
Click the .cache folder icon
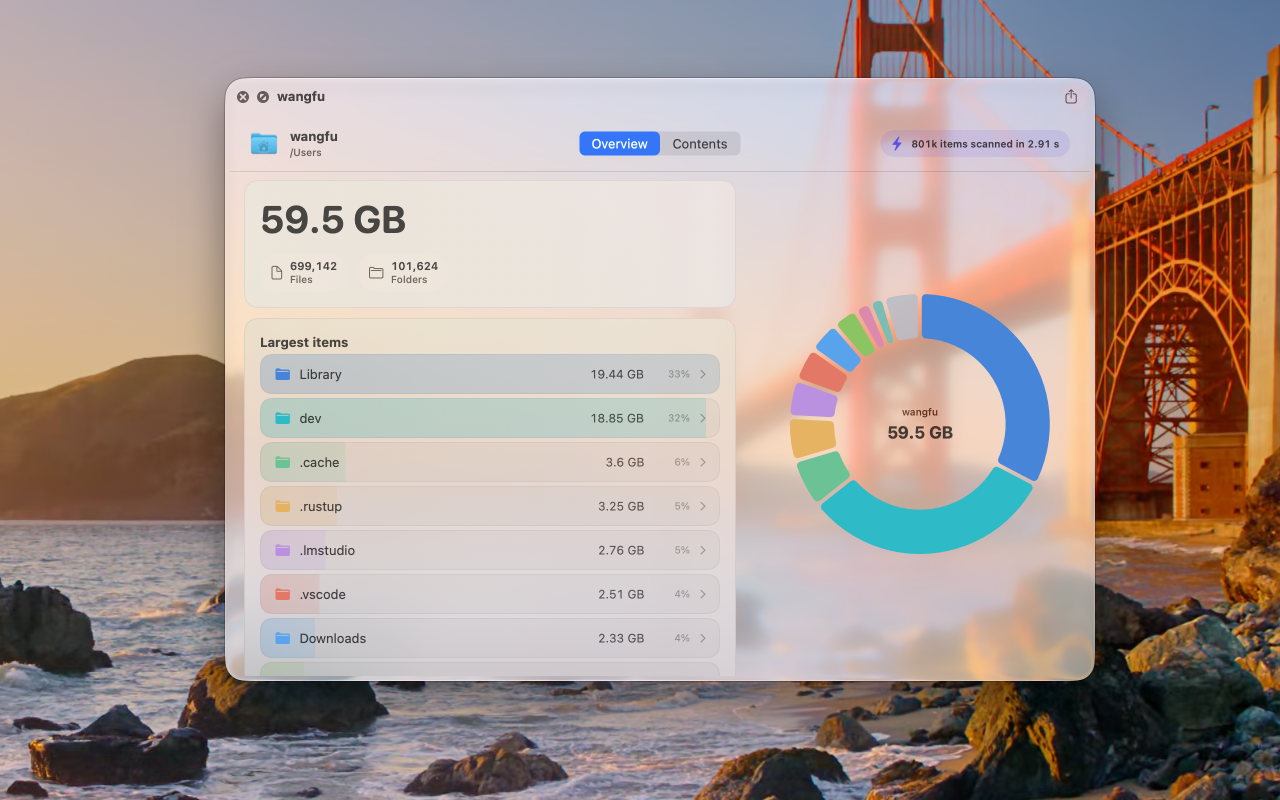pos(283,462)
